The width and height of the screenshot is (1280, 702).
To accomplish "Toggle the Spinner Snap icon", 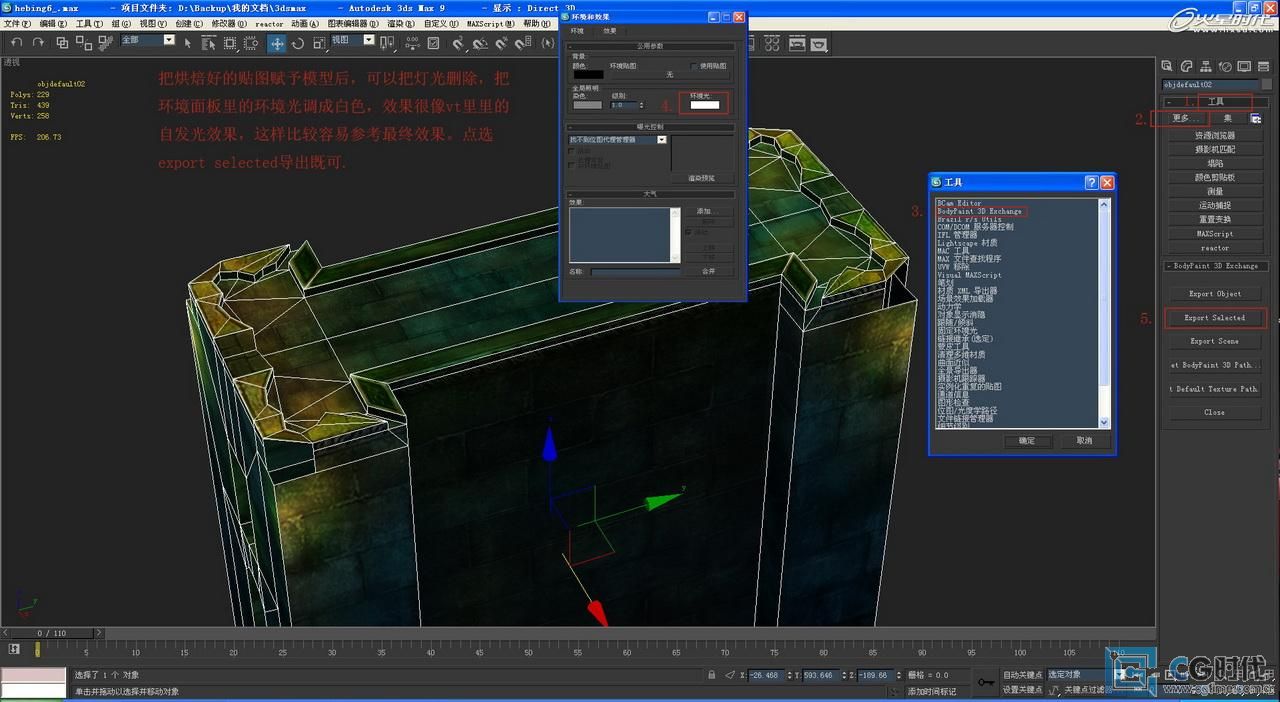I will click(523, 43).
